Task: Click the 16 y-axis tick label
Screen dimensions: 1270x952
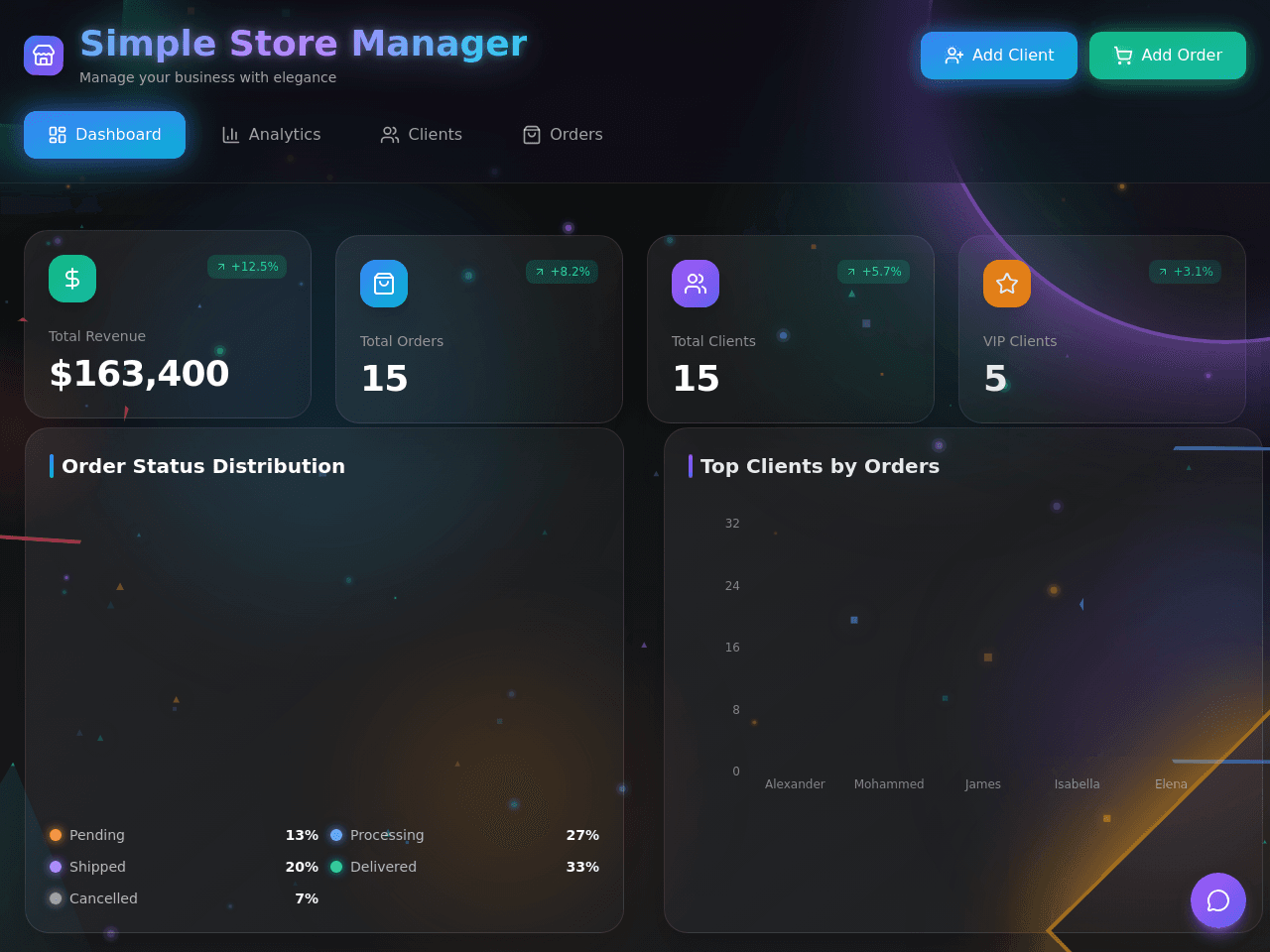Action: click(x=732, y=648)
